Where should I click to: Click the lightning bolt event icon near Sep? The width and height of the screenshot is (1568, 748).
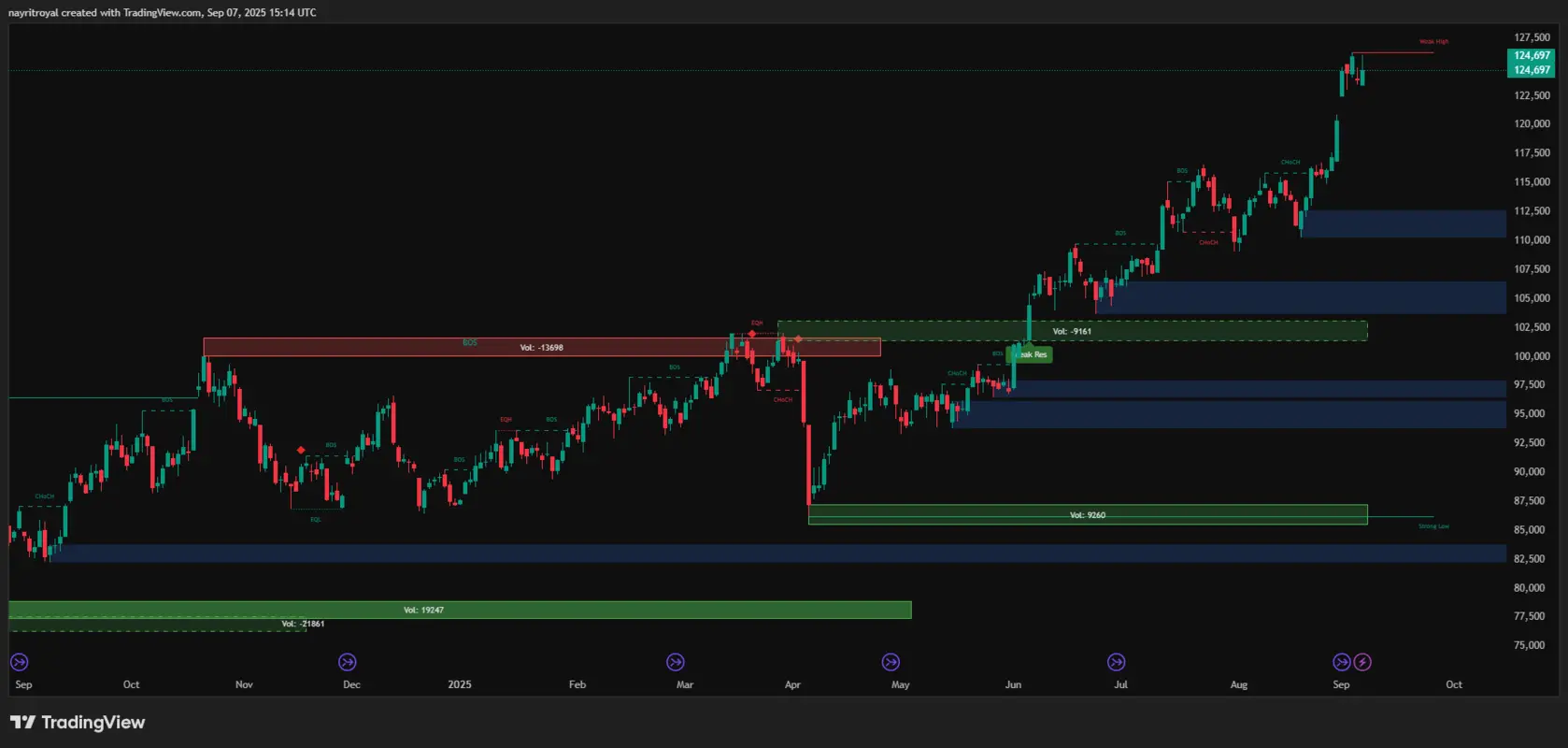click(1362, 662)
